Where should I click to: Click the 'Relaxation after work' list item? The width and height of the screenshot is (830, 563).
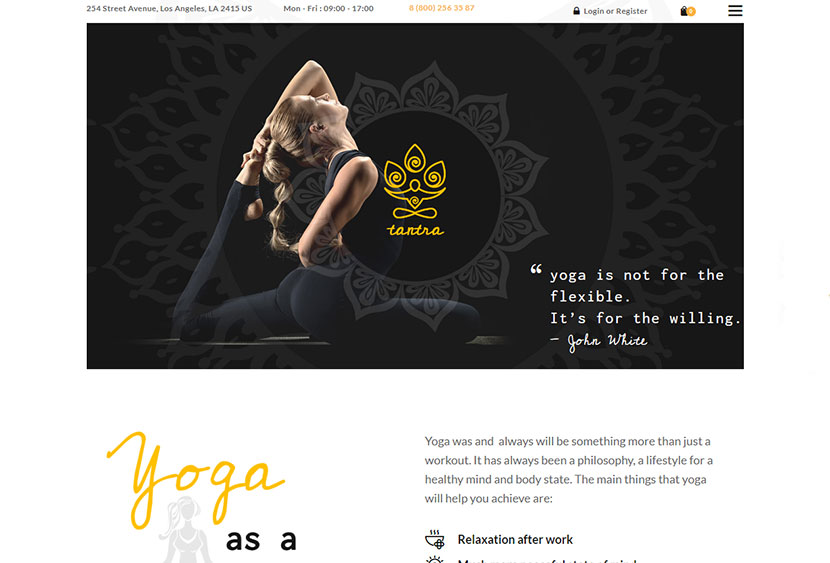pos(515,540)
